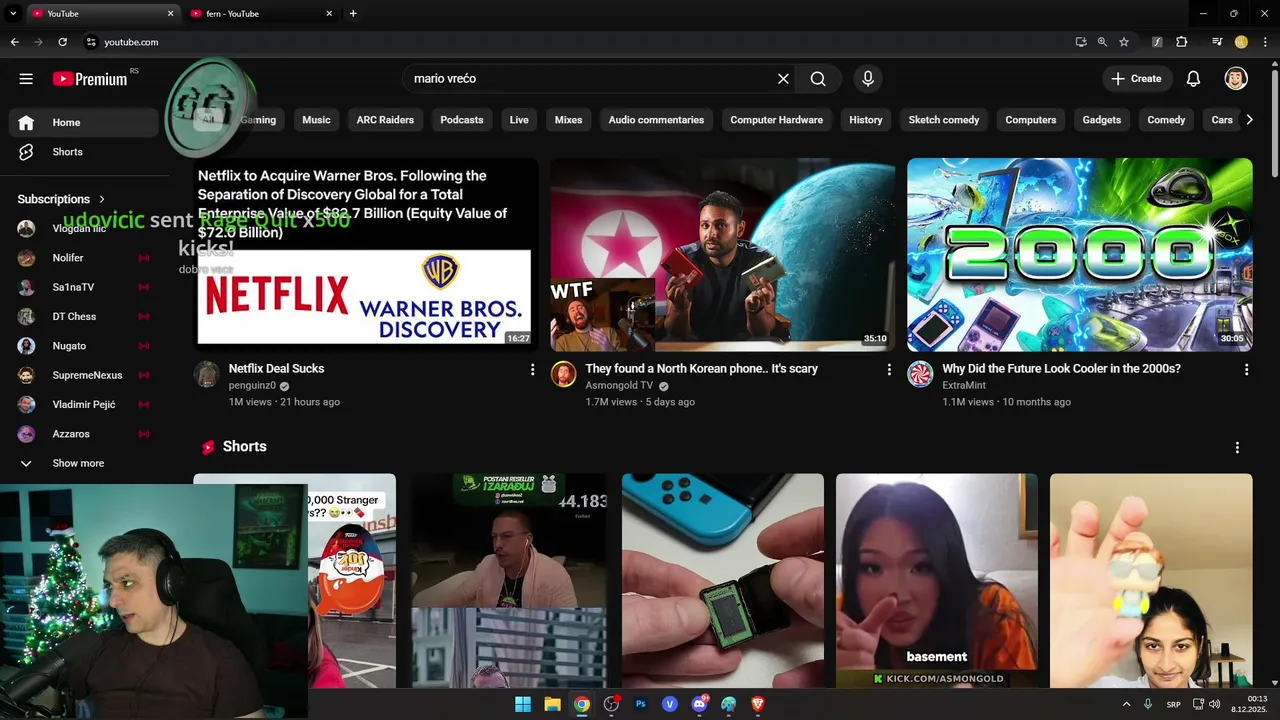Open Netflix Deal Sucks video thumbnail
This screenshot has height=720, width=1280.
click(366, 255)
